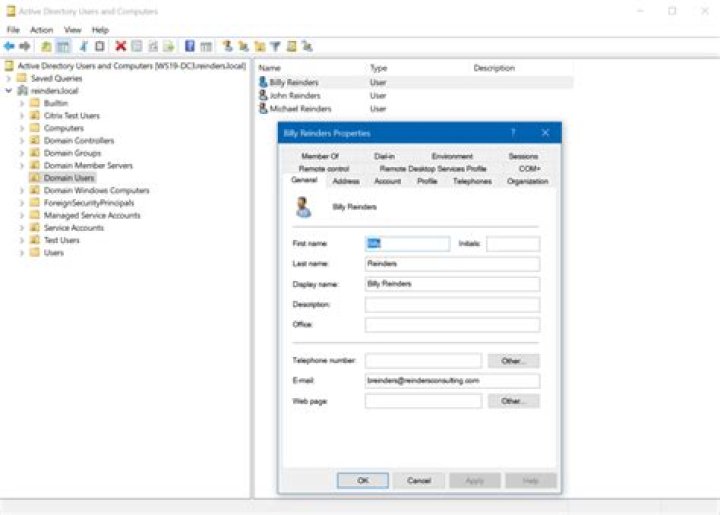
Task: Click John Reinders user icon in list
Action: [x=263, y=95]
